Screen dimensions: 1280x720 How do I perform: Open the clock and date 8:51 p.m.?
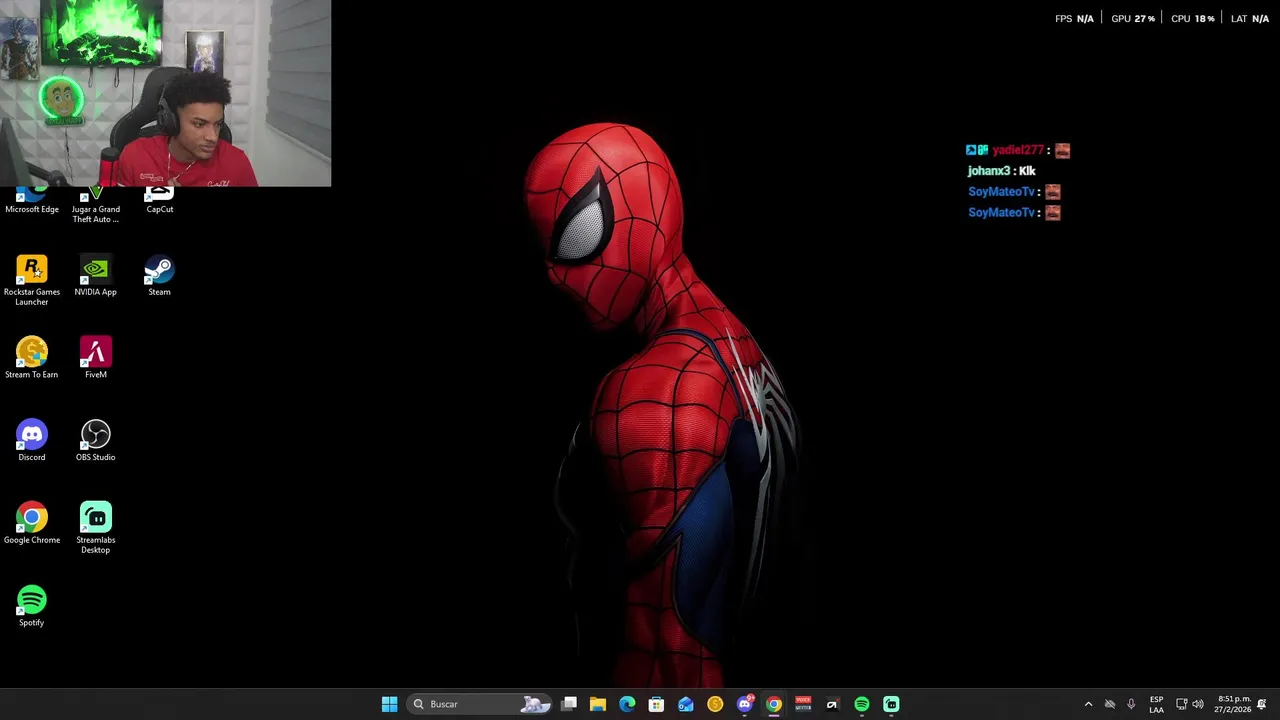pos(1233,704)
